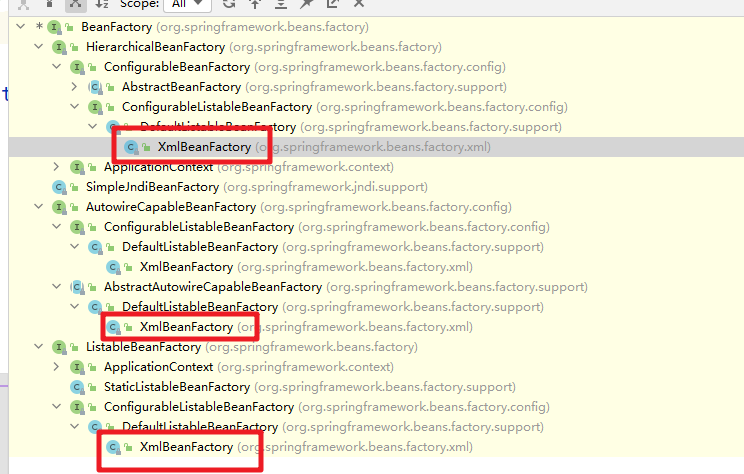Select the AbstractAutowireCapableBeanFactory label
The height and width of the screenshot is (474, 744).
pyautogui.click(x=213, y=287)
